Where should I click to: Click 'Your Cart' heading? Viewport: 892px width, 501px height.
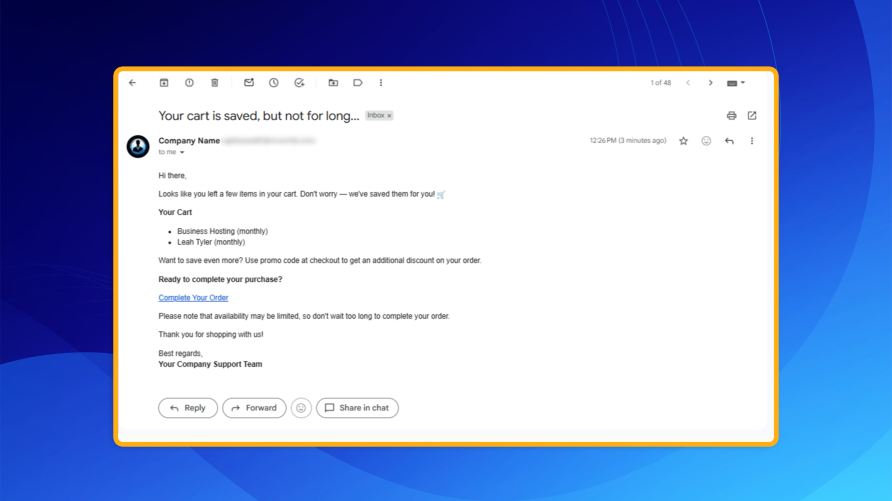[x=175, y=212]
